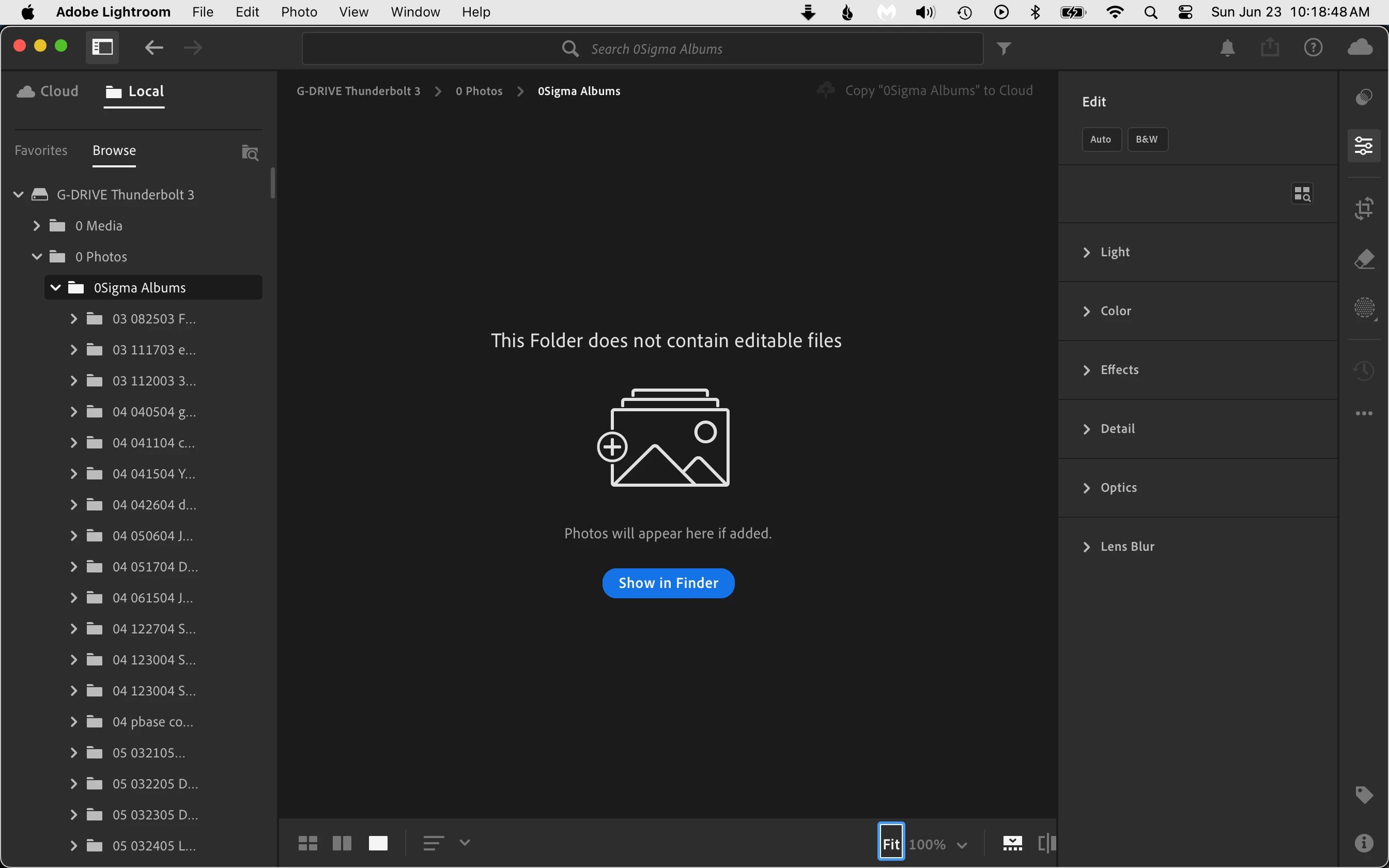Switch to photo grid view

coord(307,843)
